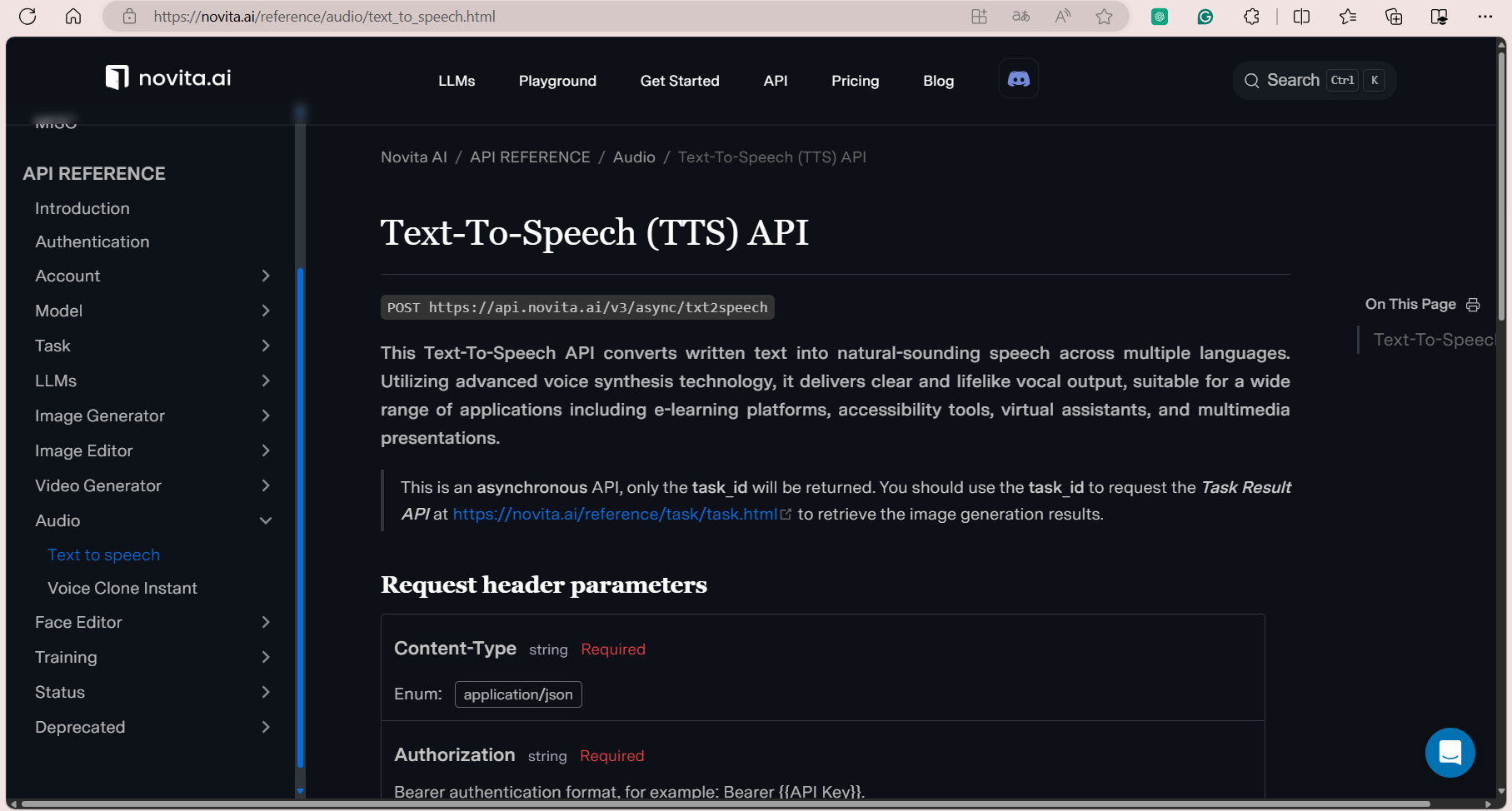
Task: Click the Authorization parameter name
Action: point(455,755)
